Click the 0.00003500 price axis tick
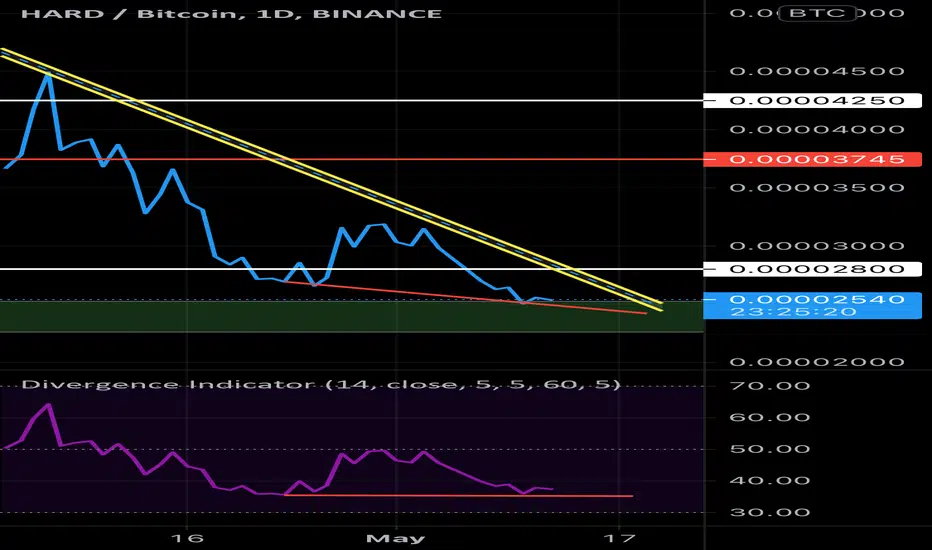 (x=817, y=188)
